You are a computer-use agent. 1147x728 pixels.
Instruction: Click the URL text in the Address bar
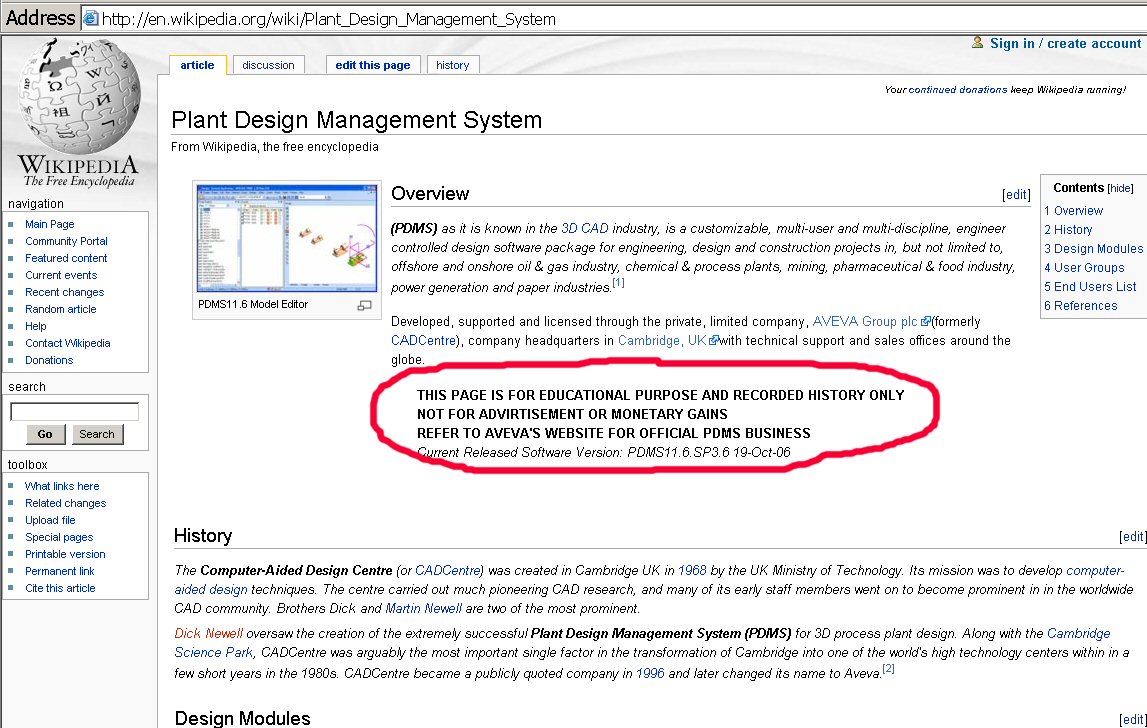[x=328, y=19]
